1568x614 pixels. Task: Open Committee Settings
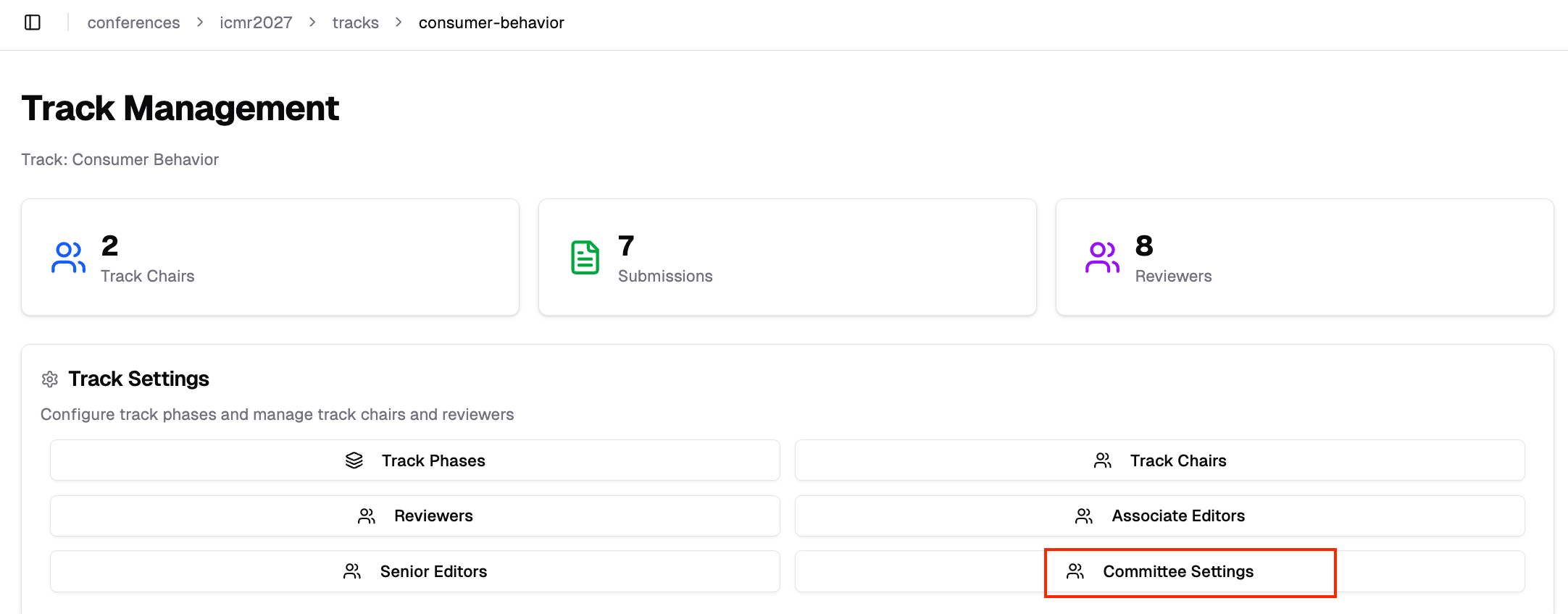click(1178, 571)
